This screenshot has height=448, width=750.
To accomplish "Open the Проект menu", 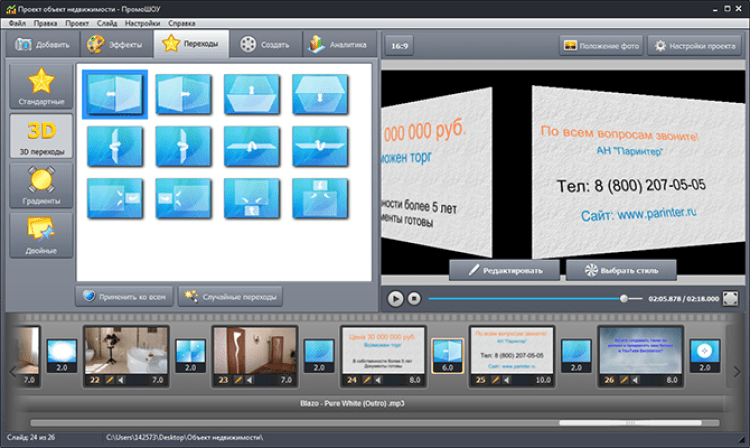I will pyautogui.click(x=77, y=23).
